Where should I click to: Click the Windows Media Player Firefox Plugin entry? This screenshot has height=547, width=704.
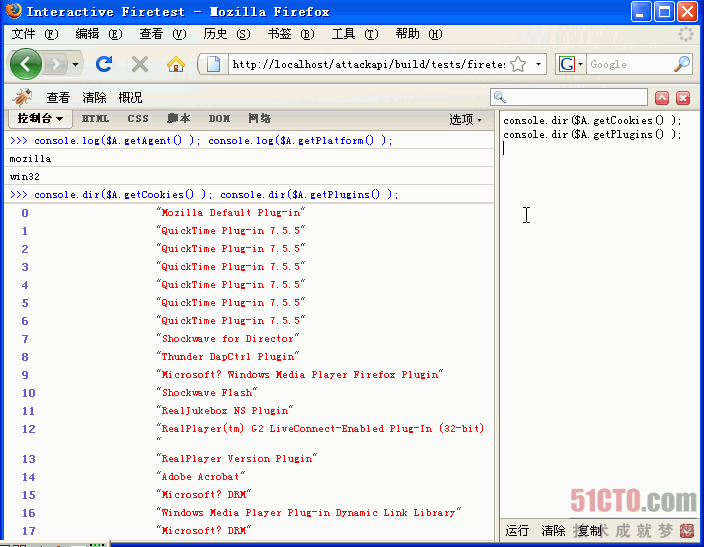click(299, 375)
